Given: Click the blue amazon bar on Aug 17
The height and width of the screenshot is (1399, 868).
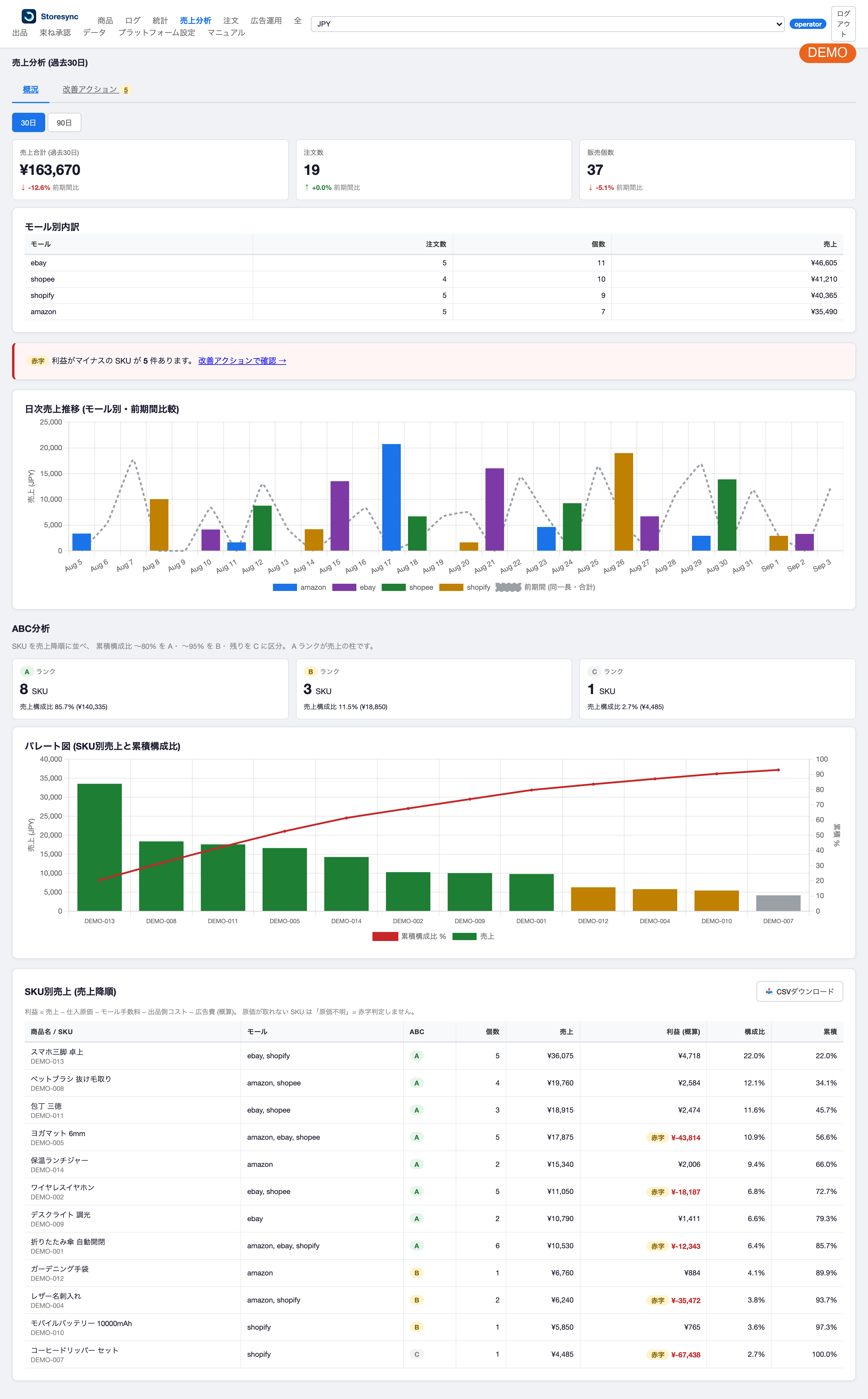Looking at the screenshot, I should [x=392, y=497].
